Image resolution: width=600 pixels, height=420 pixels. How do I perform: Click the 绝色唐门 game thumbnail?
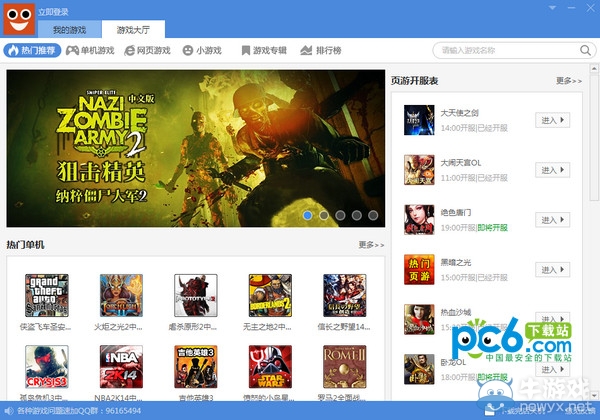419,220
